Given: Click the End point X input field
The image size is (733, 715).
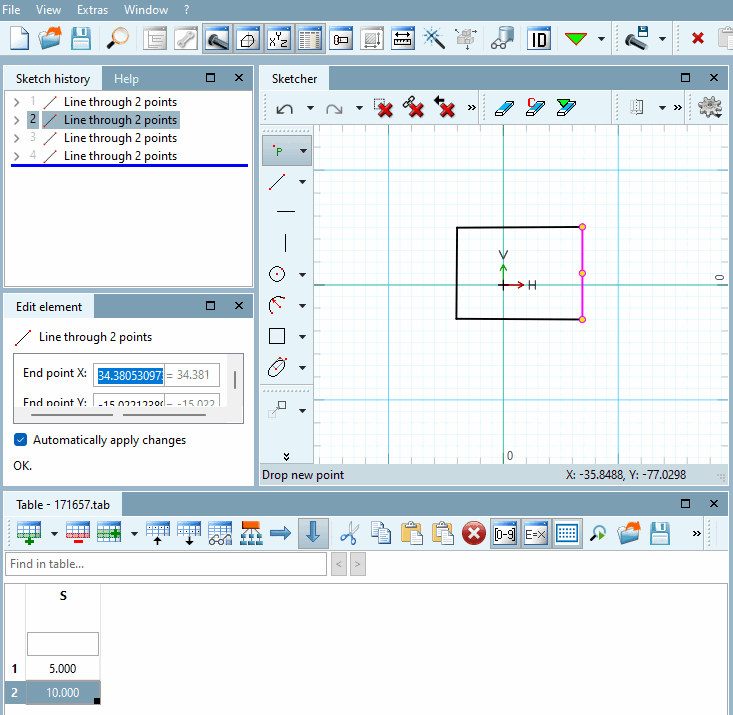Looking at the screenshot, I should [129, 375].
